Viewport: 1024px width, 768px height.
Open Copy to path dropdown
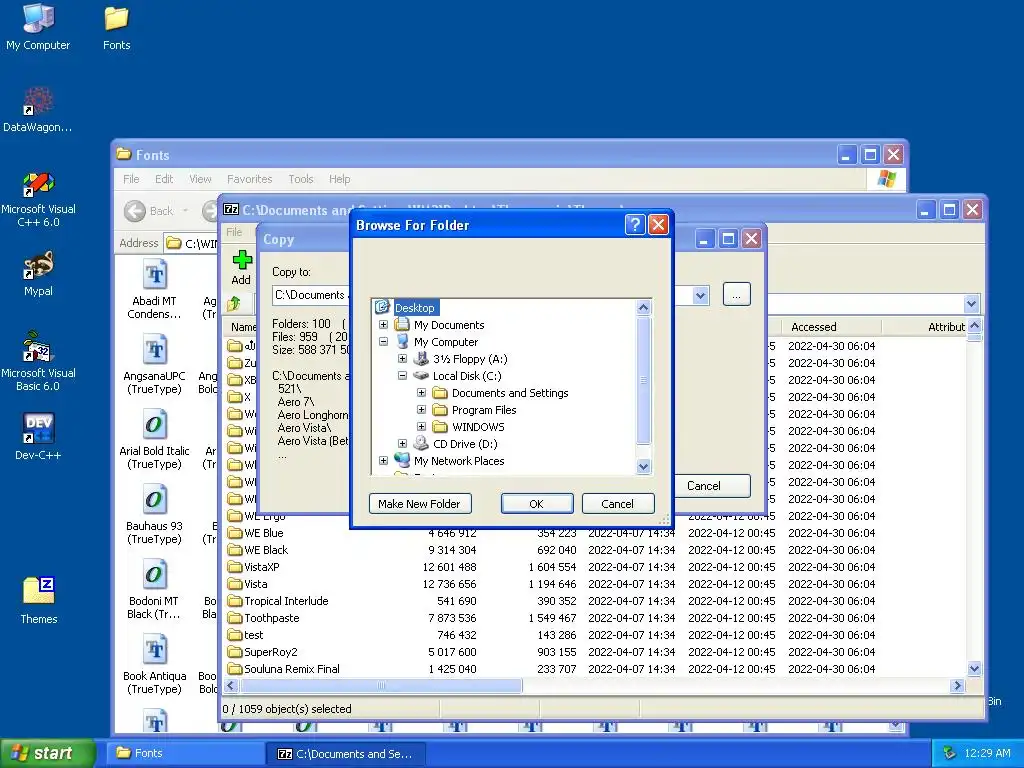click(x=700, y=295)
